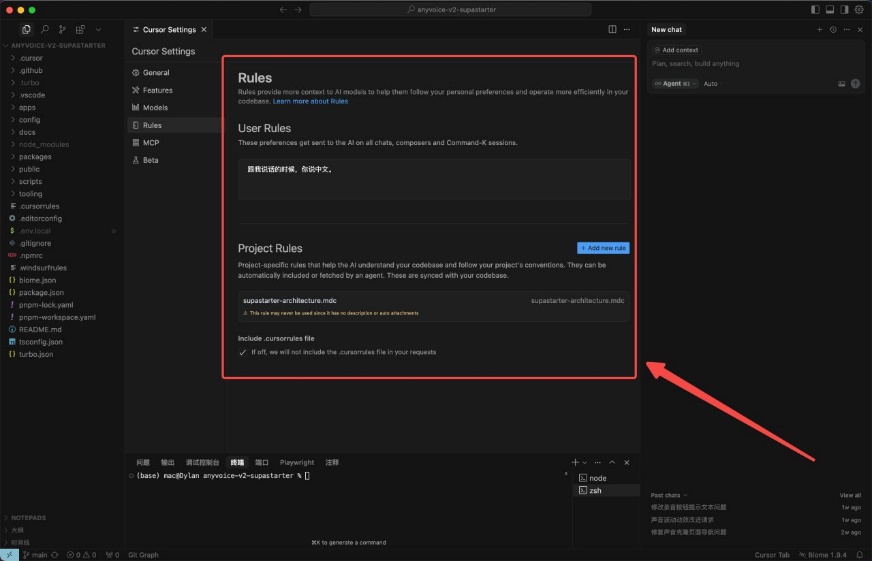This screenshot has height=561, width=872.
Task: Select MCP in Cursor Settings sidebar
Action: [151, 143]
